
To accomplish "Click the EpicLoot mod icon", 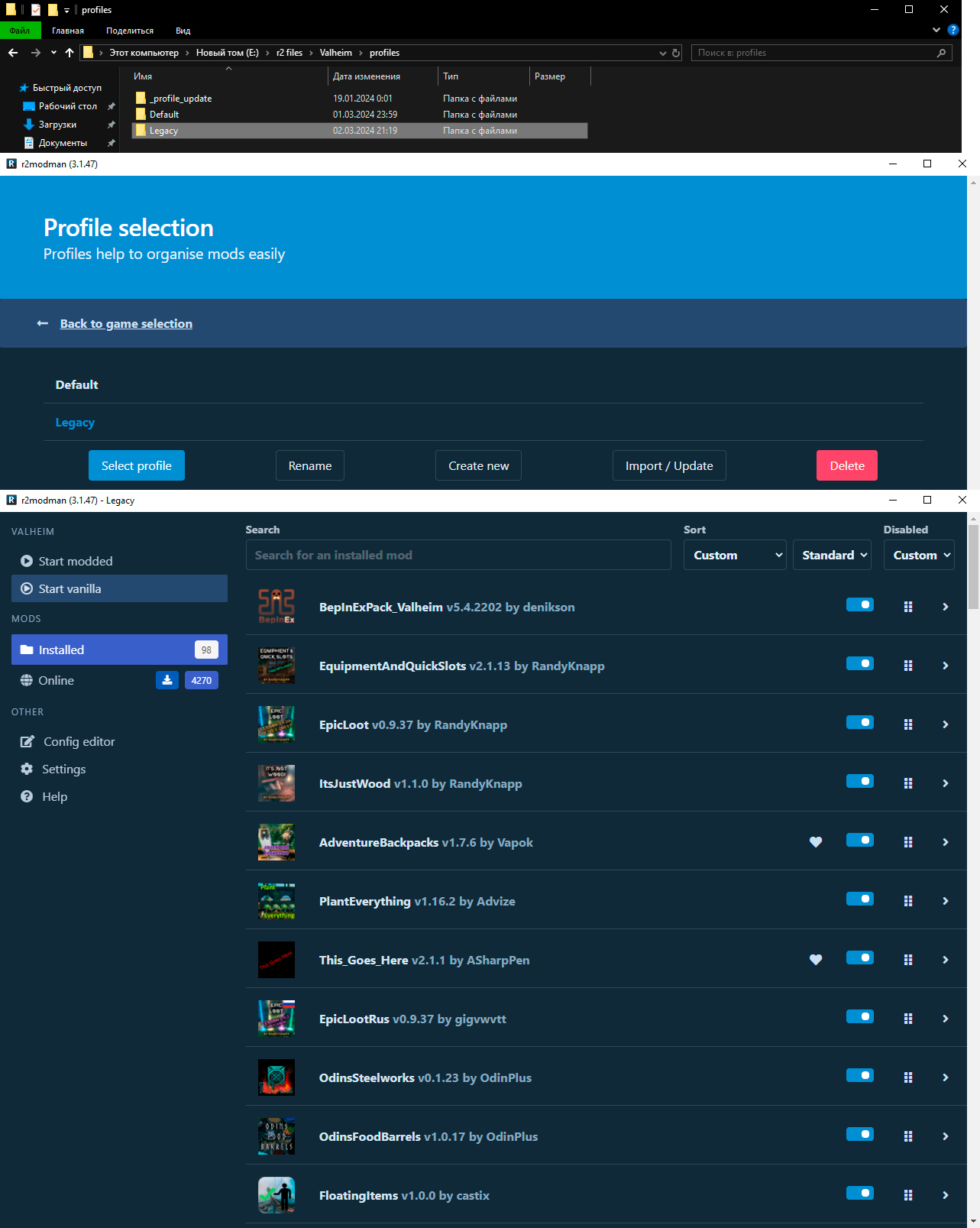I will coord(277,724).
